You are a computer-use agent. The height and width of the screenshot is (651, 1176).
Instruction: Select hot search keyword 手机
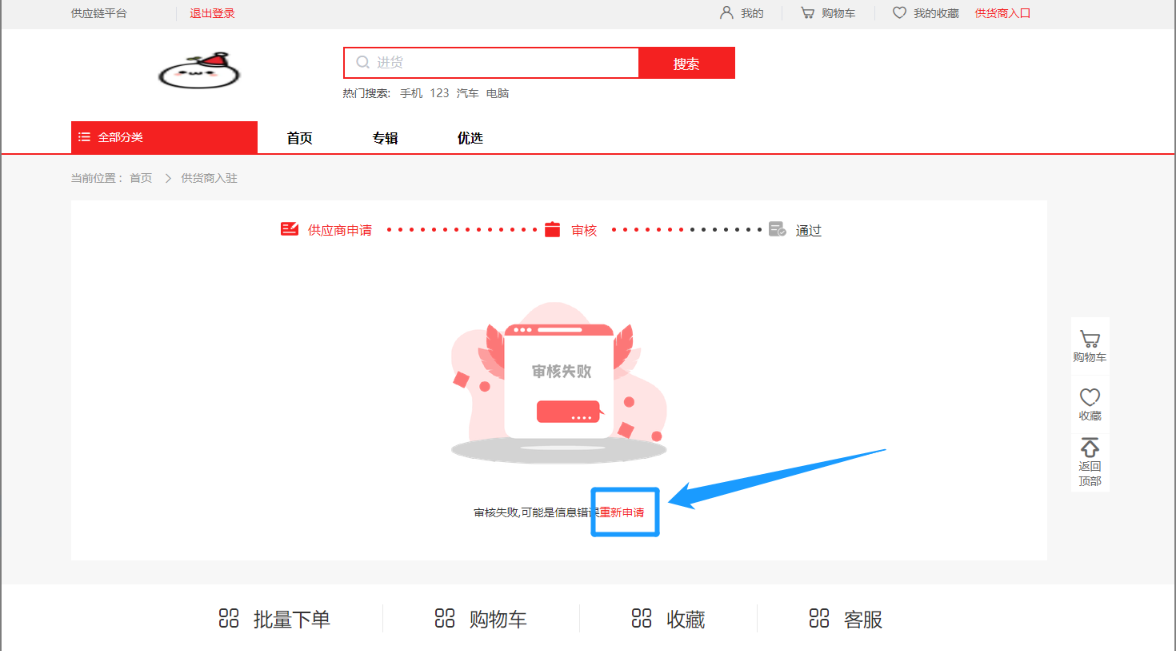pyautogui.click(x=411, y=93)
